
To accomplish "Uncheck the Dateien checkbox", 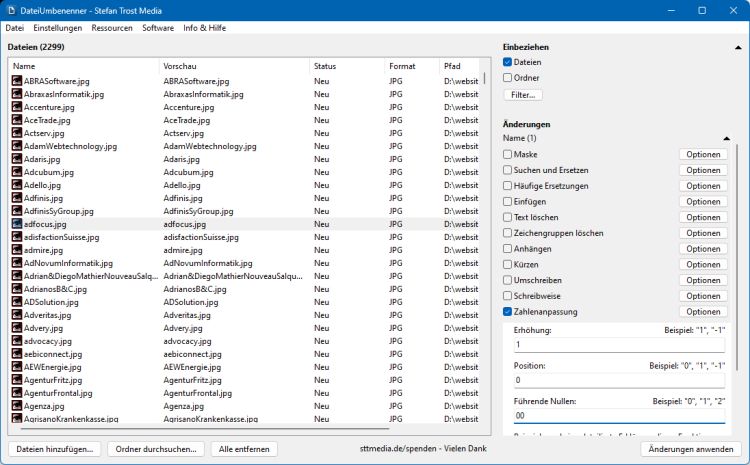I will tap(508, 62).
